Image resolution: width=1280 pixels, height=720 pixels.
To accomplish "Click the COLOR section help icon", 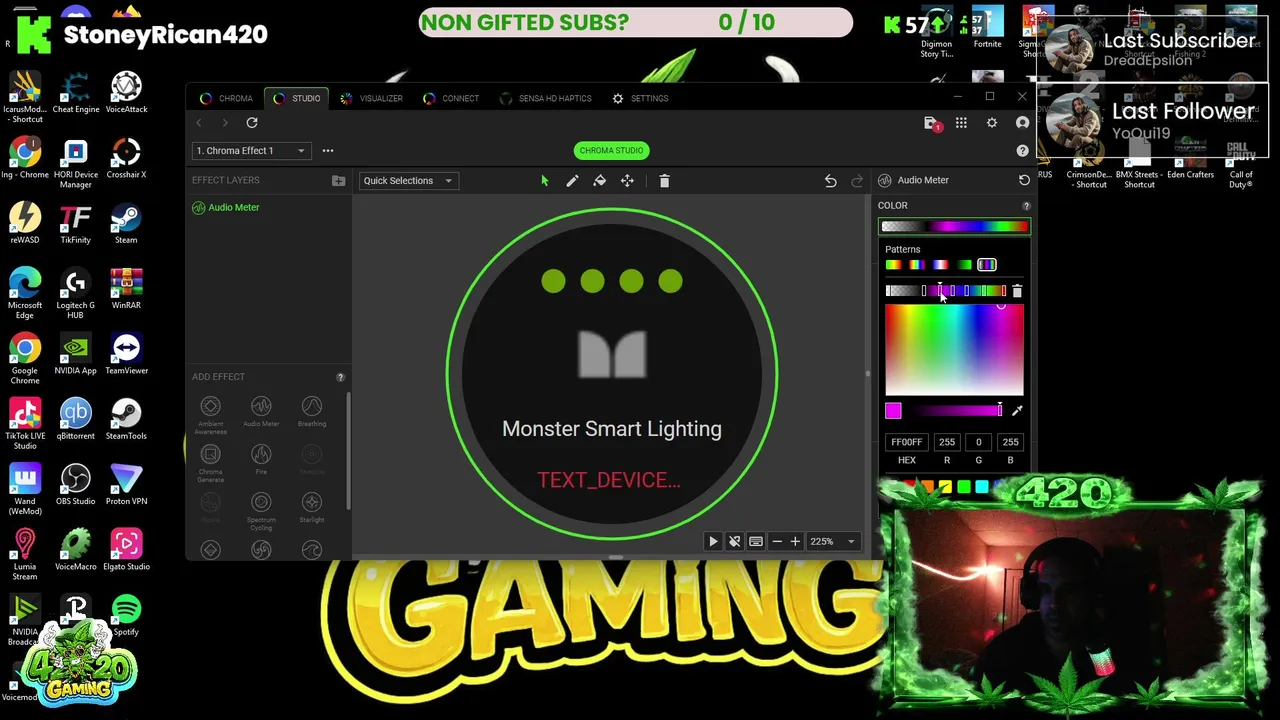I will coord(1025,206).
